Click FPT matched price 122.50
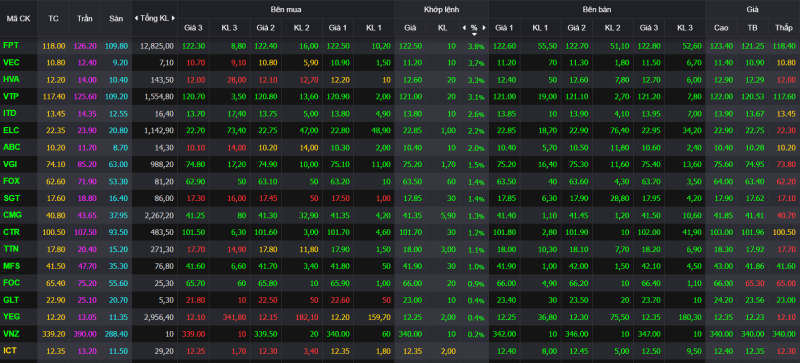The width and height of the screenshot is (800, 363). [410, 46]
